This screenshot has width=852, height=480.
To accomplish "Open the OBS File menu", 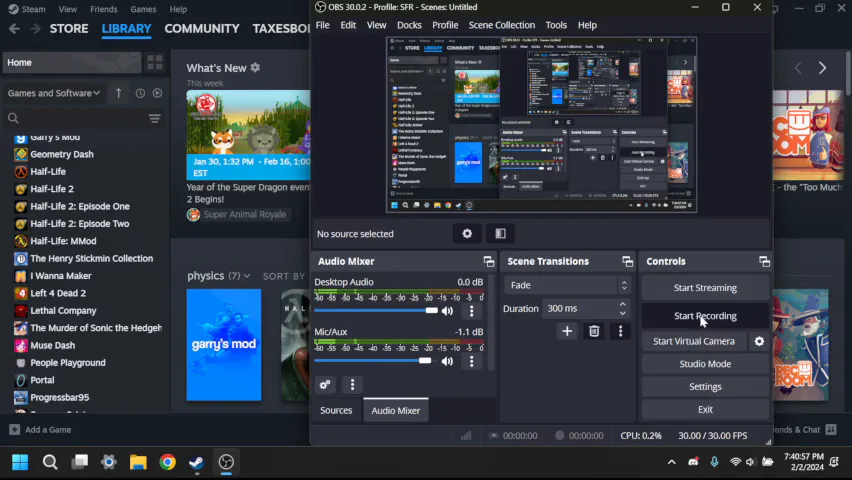I will 322,25.
